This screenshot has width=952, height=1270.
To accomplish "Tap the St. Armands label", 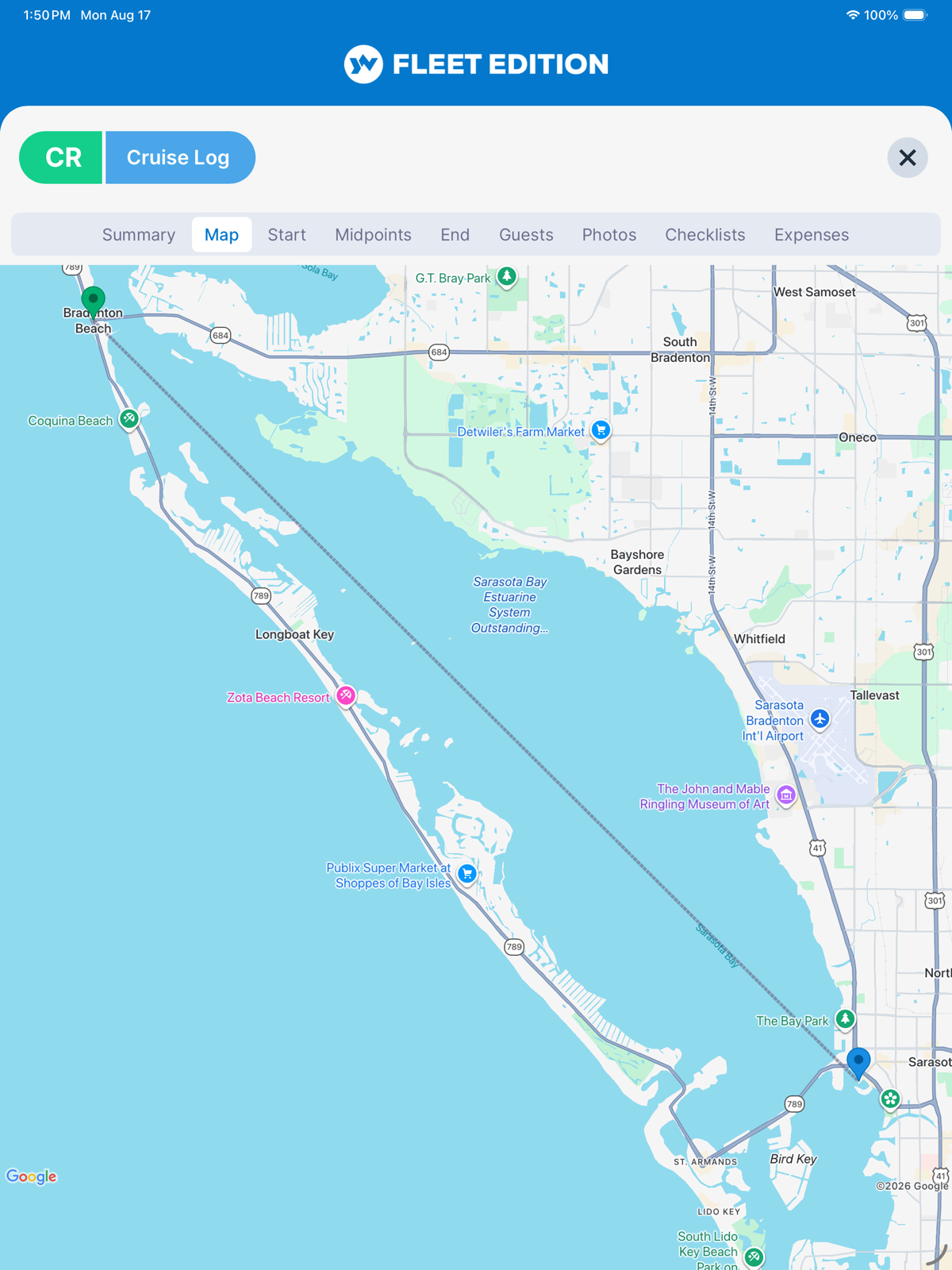I will click(705, 1162).
